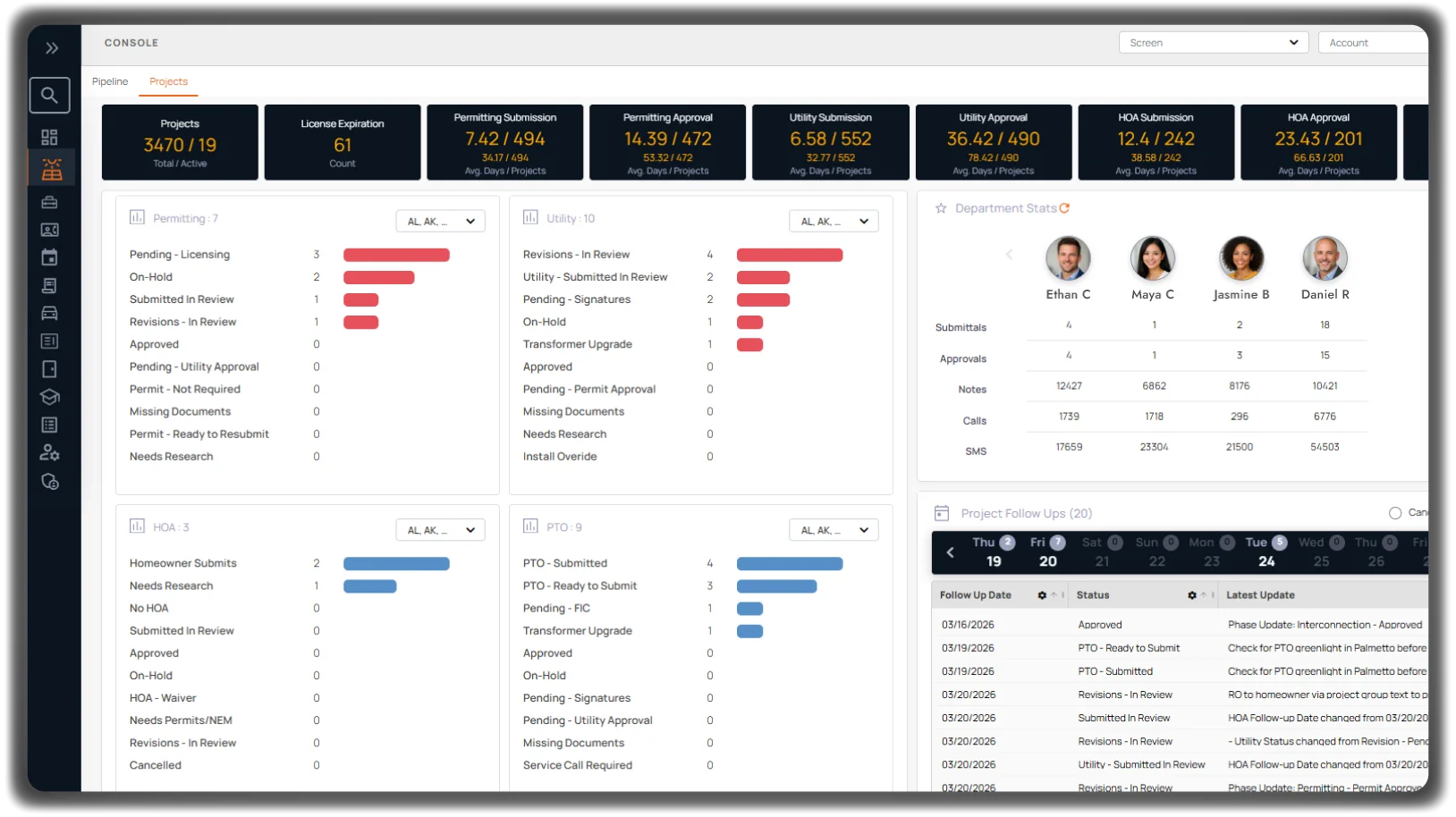Image resolution: width=1456 pixels, height=817 pixels.
Task: Open Status column filter gear
Action: 1192,595
